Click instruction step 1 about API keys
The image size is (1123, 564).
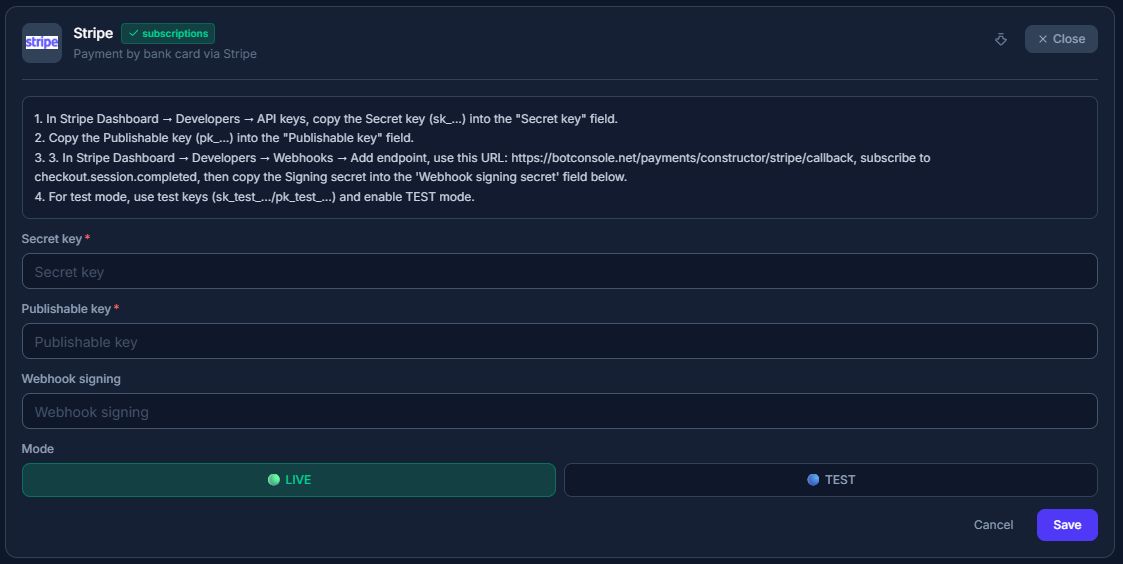click(326, 119)
